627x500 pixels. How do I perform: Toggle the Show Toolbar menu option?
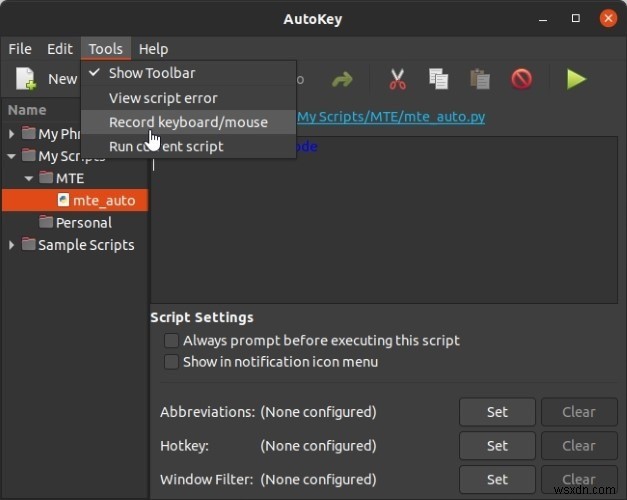pos(188,73)
